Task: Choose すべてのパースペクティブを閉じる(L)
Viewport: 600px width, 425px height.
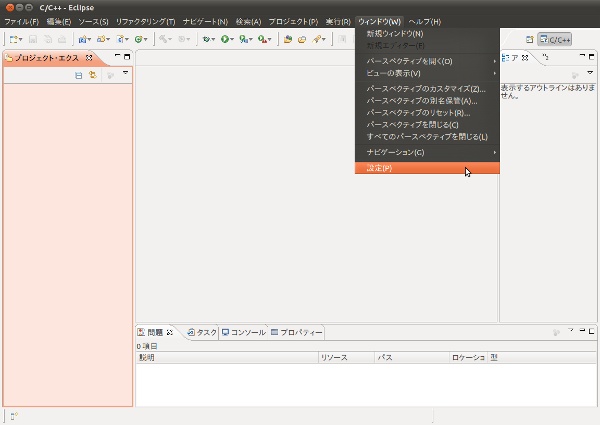Action: click(427, 137)
